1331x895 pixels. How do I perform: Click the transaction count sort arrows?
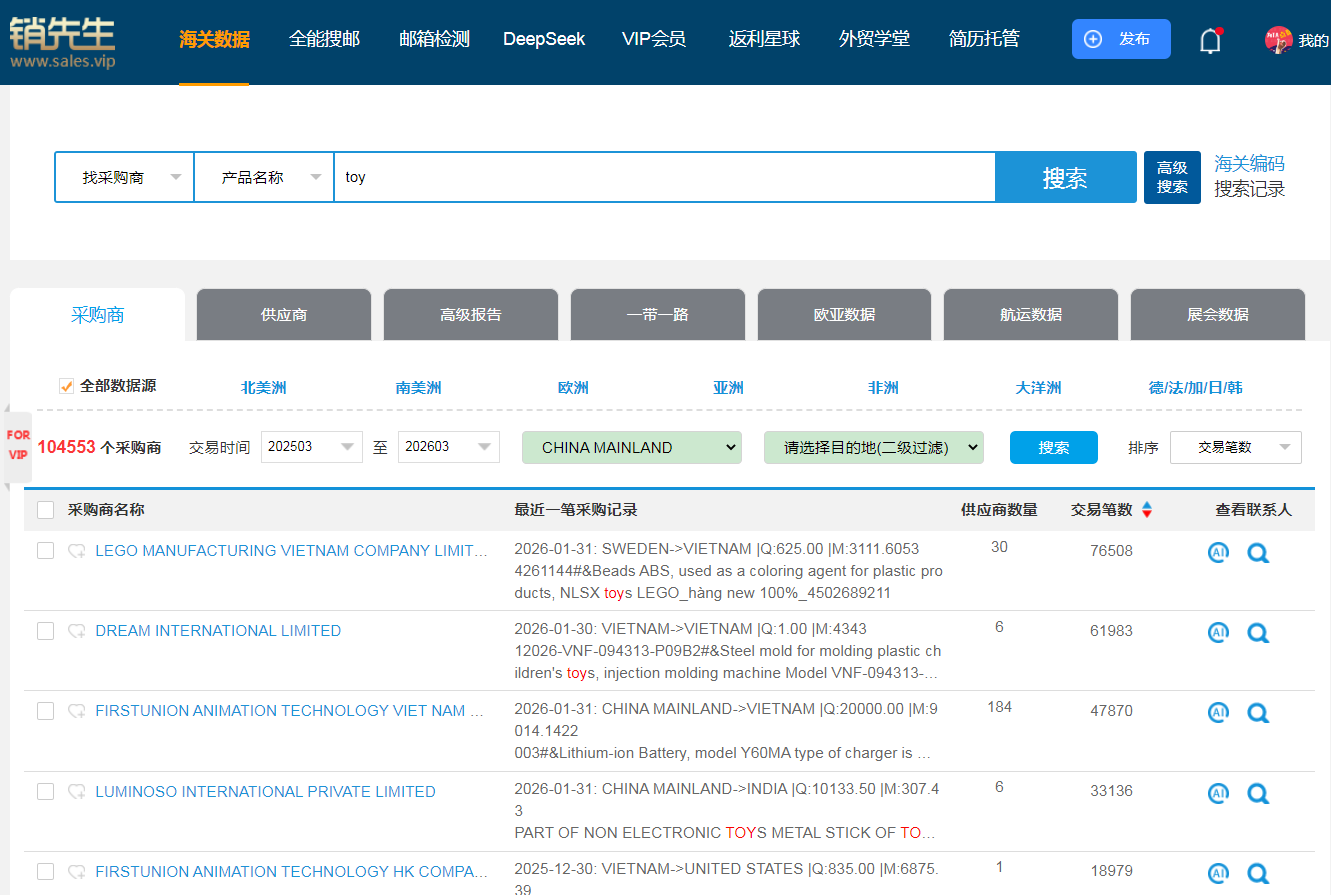coord(1147,510)
